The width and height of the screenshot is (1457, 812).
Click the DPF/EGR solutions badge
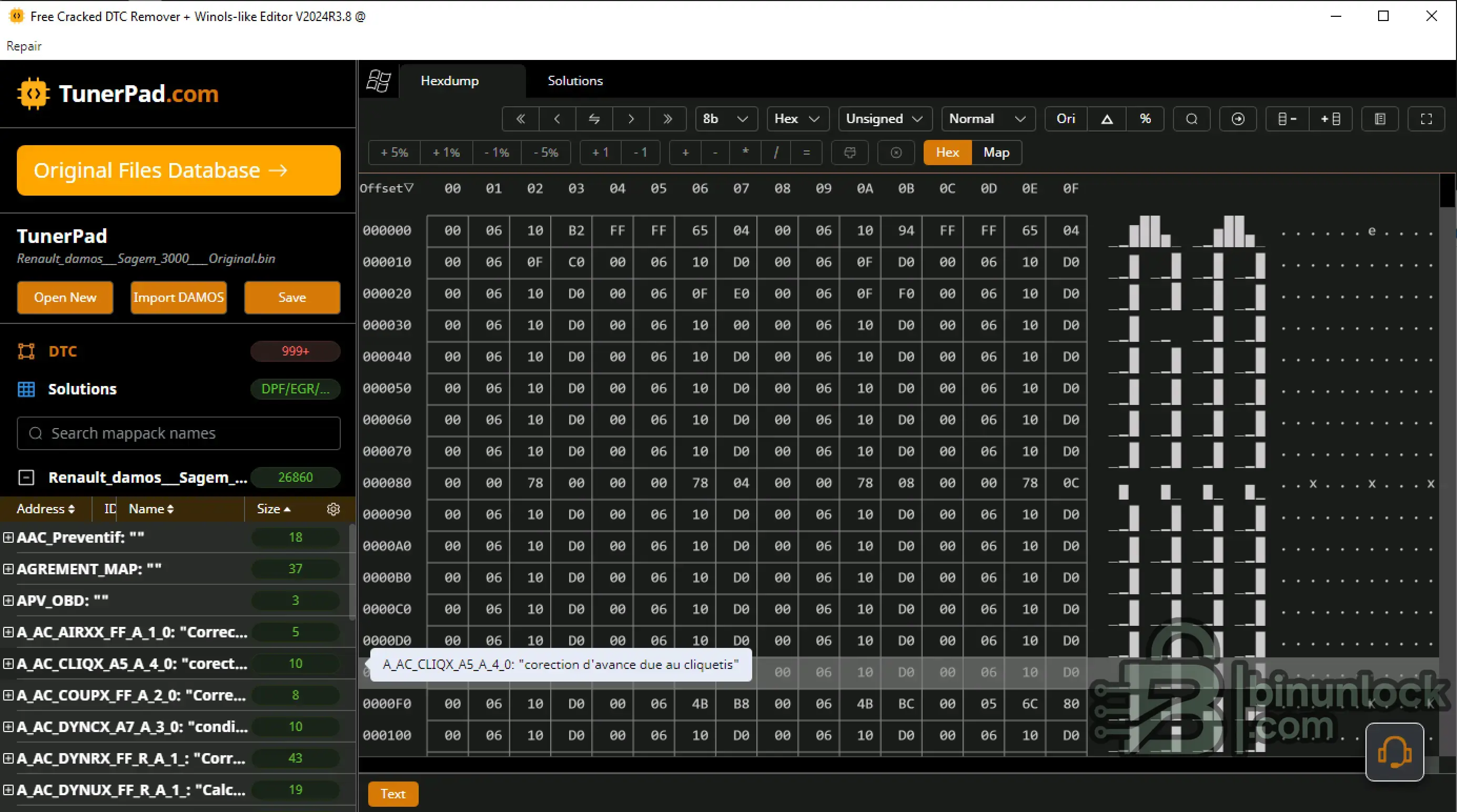295,389
